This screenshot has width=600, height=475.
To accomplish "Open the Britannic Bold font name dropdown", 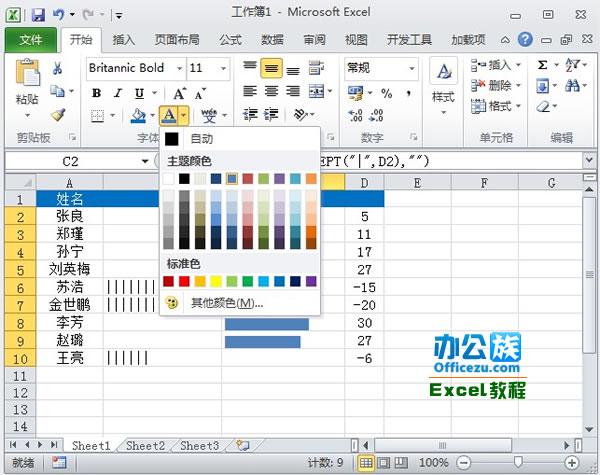I will click(x=179, y=69).
